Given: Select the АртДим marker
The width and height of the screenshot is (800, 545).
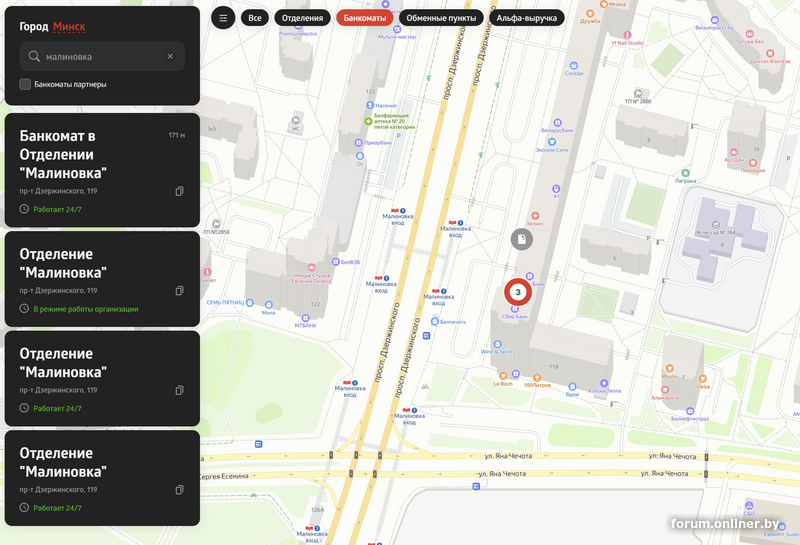Looking at the screenshot, I should [734, 152].
